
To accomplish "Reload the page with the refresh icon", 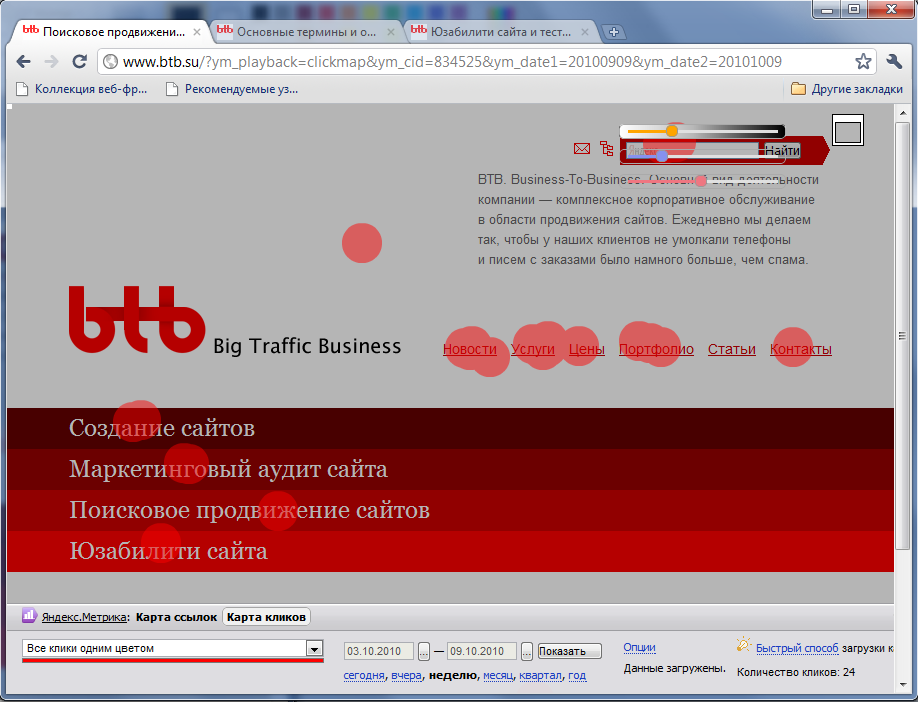I will click(80, 61).
